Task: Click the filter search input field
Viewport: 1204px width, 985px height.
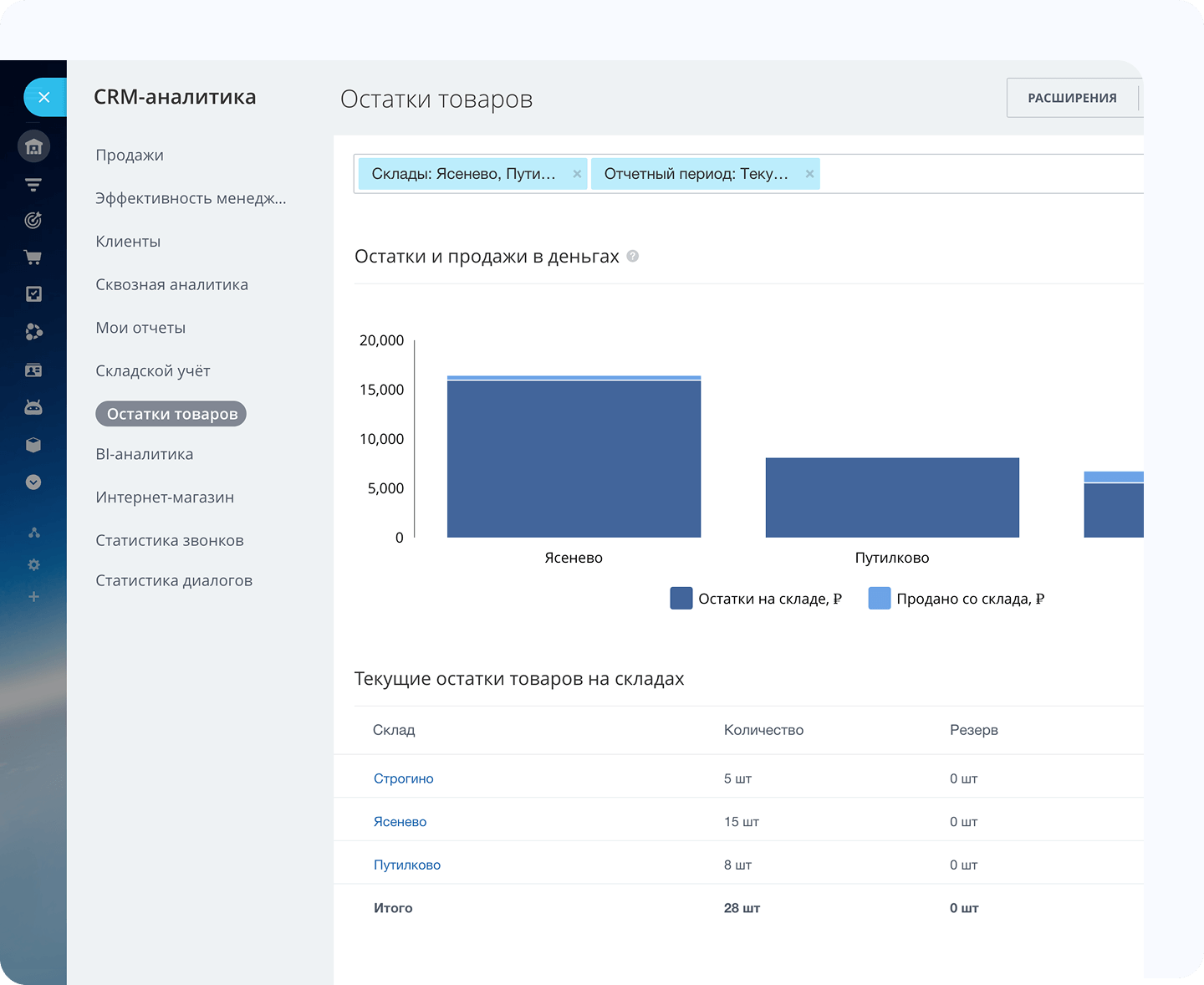Action: [978, 174]
